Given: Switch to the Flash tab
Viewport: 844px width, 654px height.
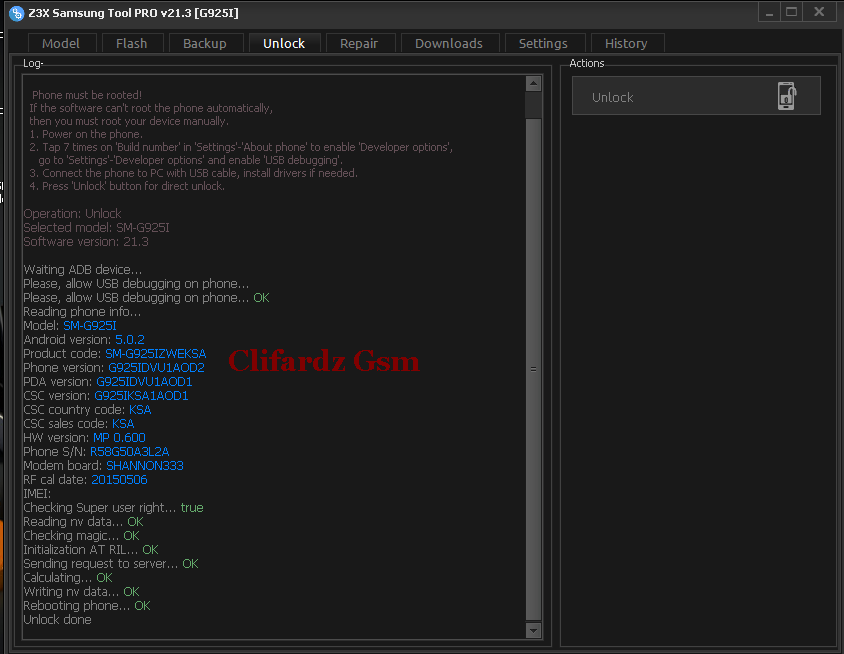Looking at the screenshot, I should tap(131, 43).
